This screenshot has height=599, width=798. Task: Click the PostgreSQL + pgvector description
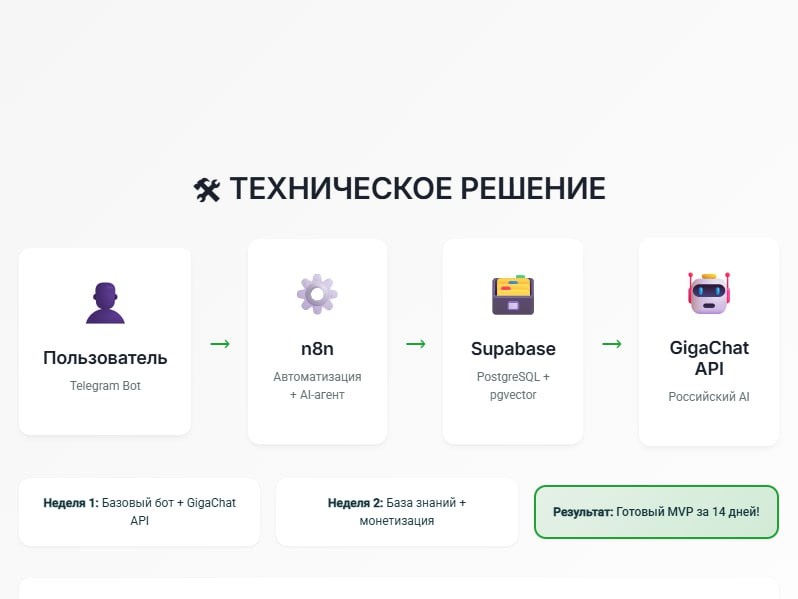pos(513,386)
